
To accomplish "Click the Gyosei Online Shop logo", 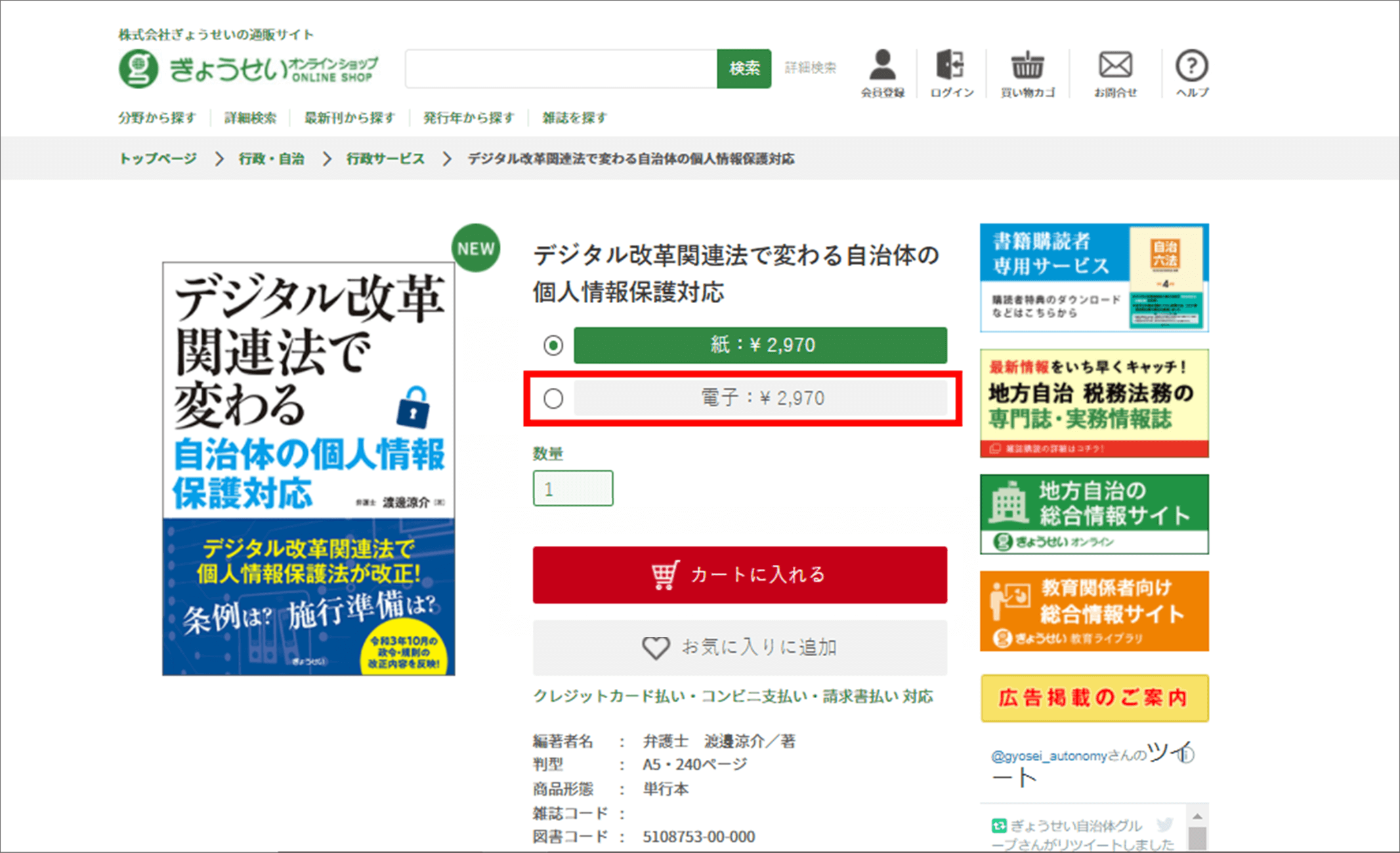I will coord(248,68).
